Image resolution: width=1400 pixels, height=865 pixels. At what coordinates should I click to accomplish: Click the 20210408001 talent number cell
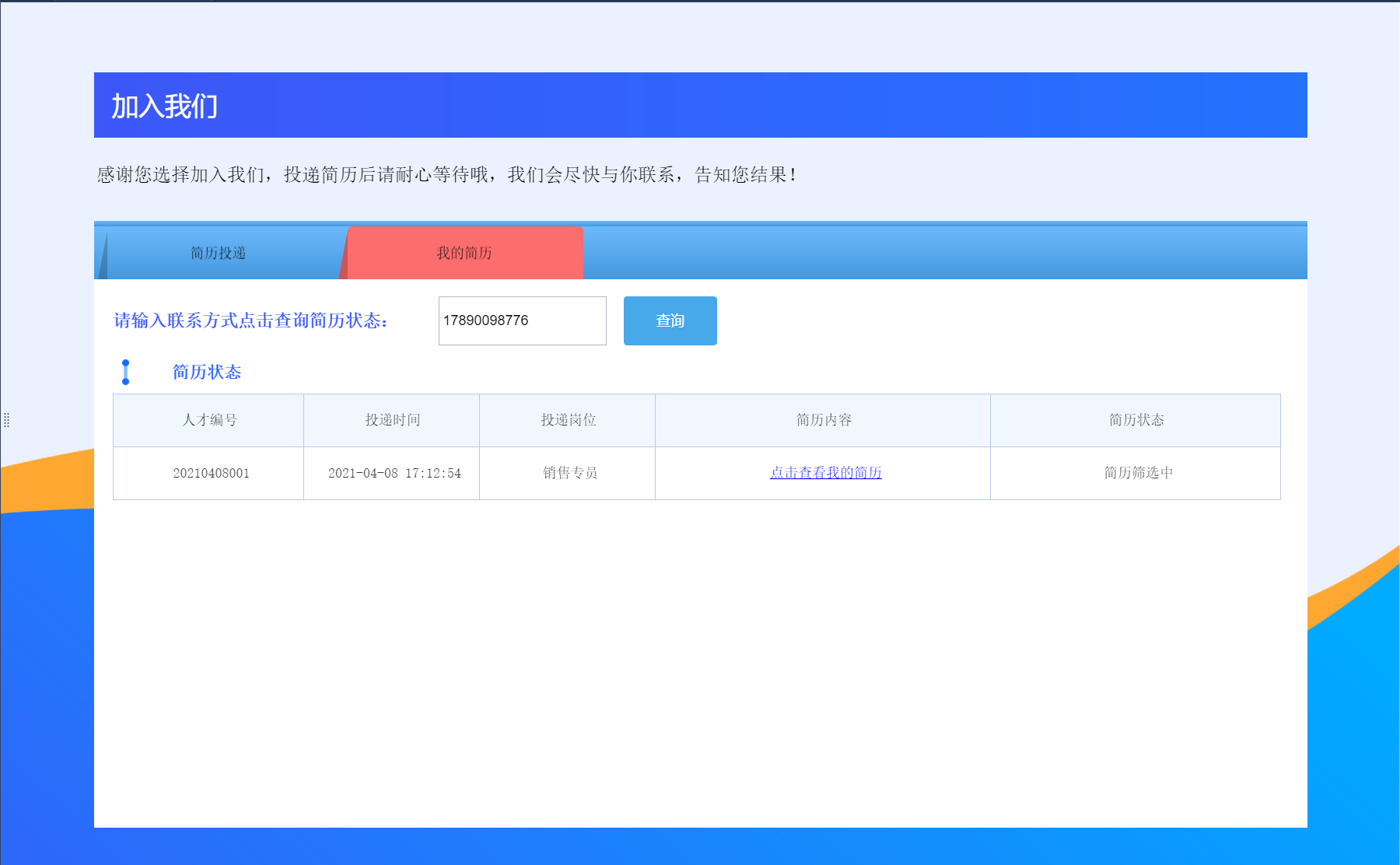tap(208, 473)
